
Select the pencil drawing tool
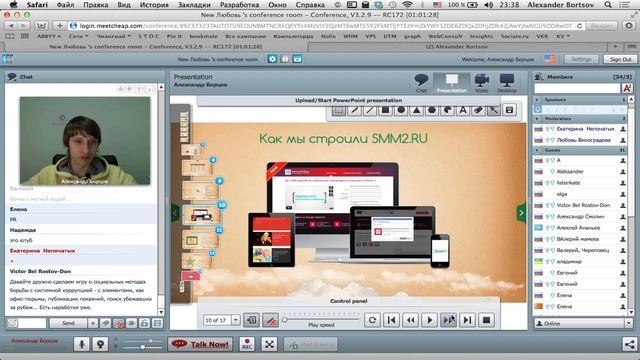click(354, 110)
